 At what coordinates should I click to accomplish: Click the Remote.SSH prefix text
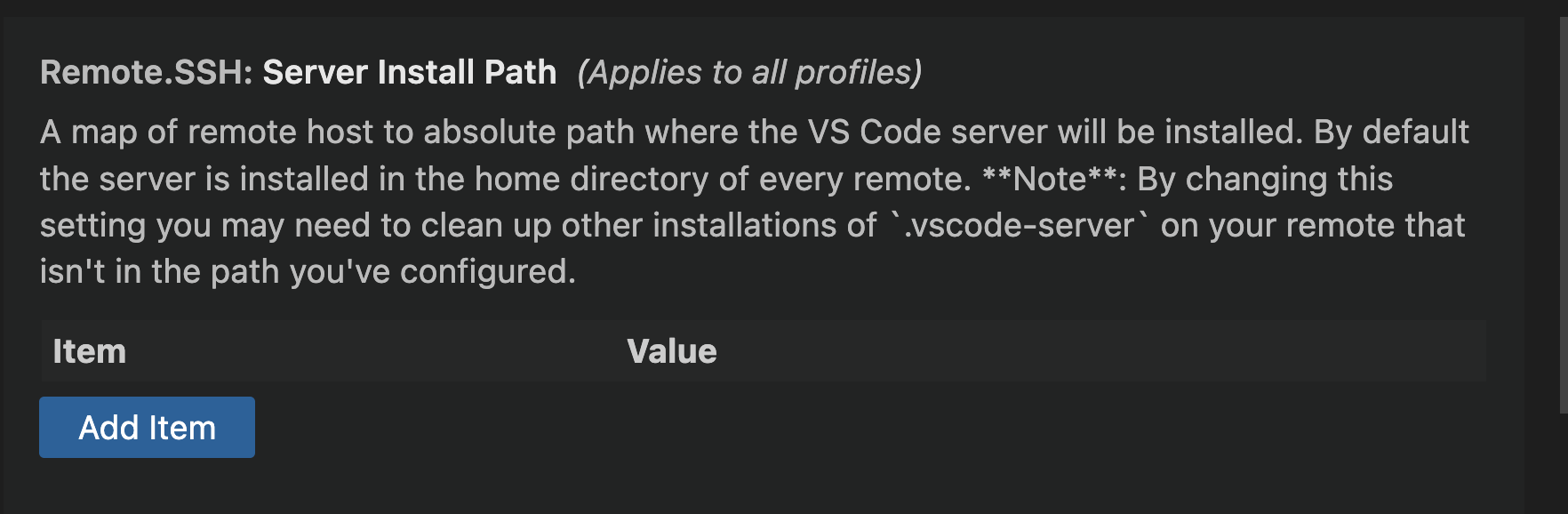[147, 72]
